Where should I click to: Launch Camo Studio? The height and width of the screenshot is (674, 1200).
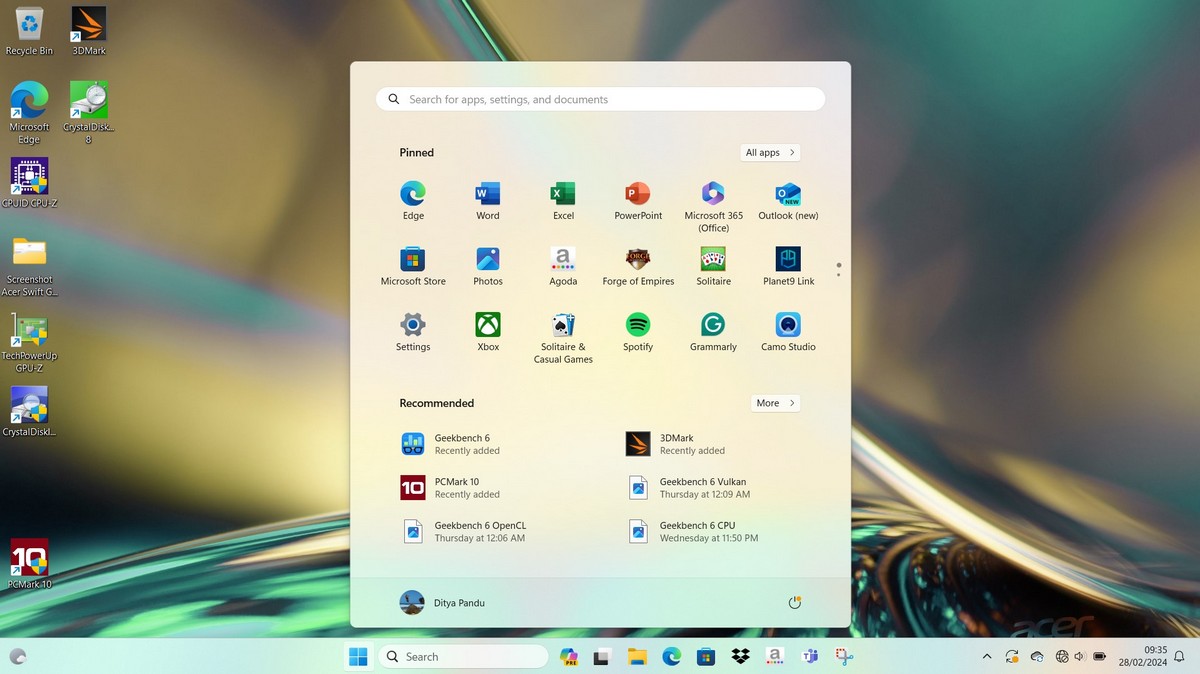pyautogui.click(x=788, y=333)
